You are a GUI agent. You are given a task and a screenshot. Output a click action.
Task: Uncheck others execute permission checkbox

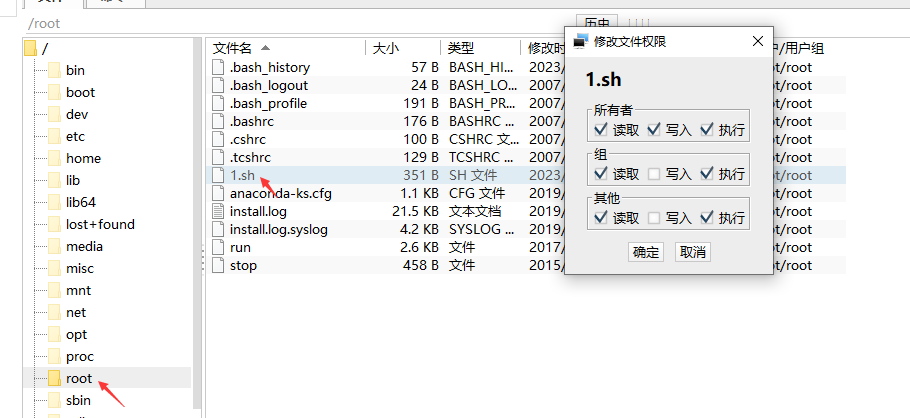coord(707,218)
